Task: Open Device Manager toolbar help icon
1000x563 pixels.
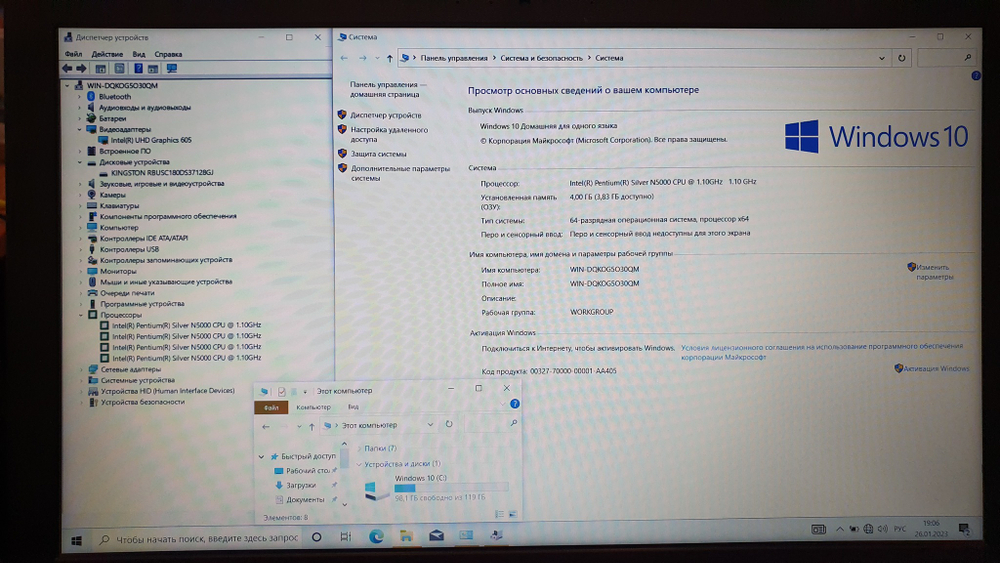Action: tap(138, 68)
